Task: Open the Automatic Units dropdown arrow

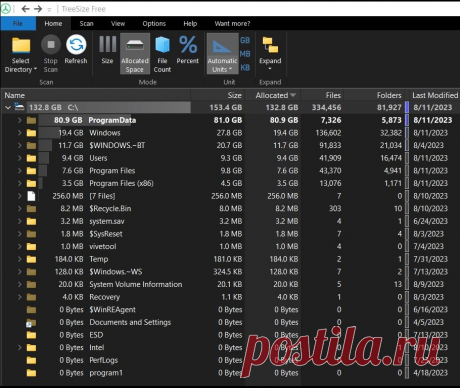Action: (x=230, y=69)
